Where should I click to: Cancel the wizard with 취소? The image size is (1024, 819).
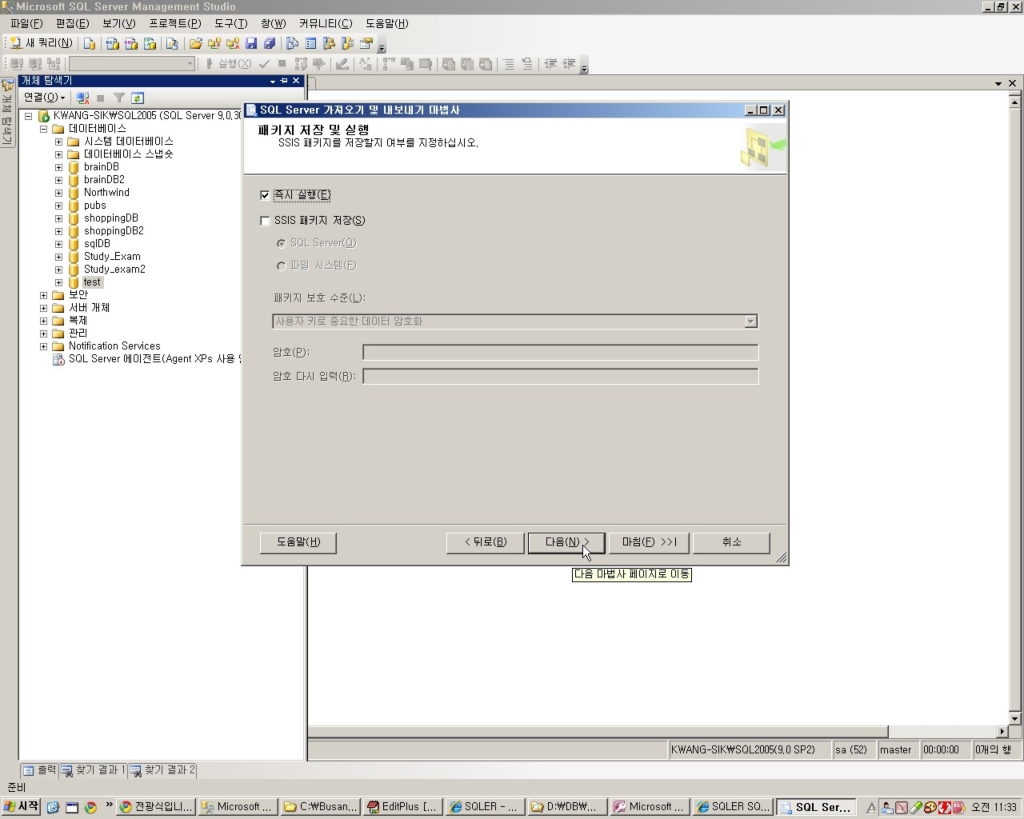731,542
